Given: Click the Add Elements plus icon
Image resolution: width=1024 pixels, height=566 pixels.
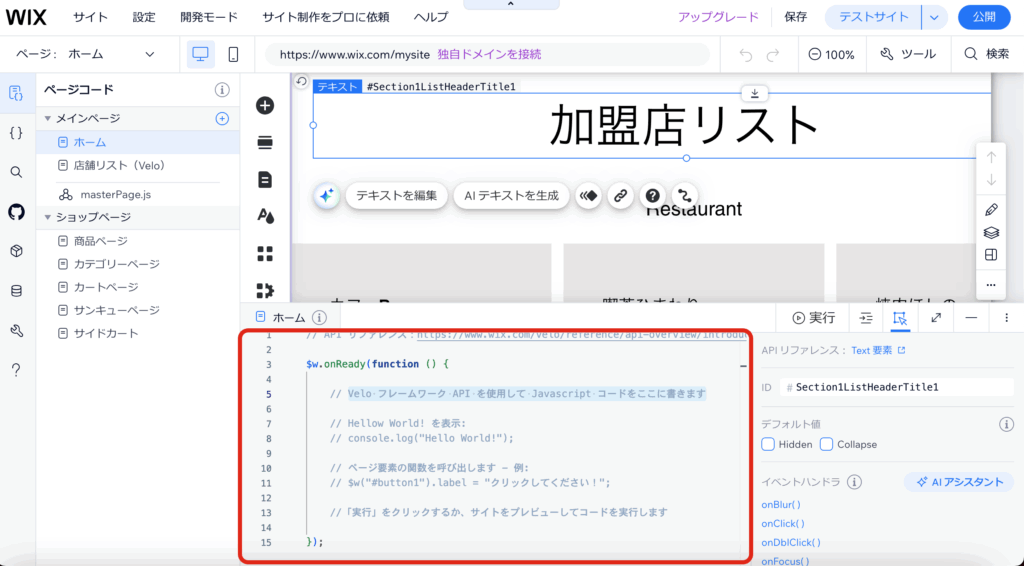Looking at the screenshot, I should point(265,105).
